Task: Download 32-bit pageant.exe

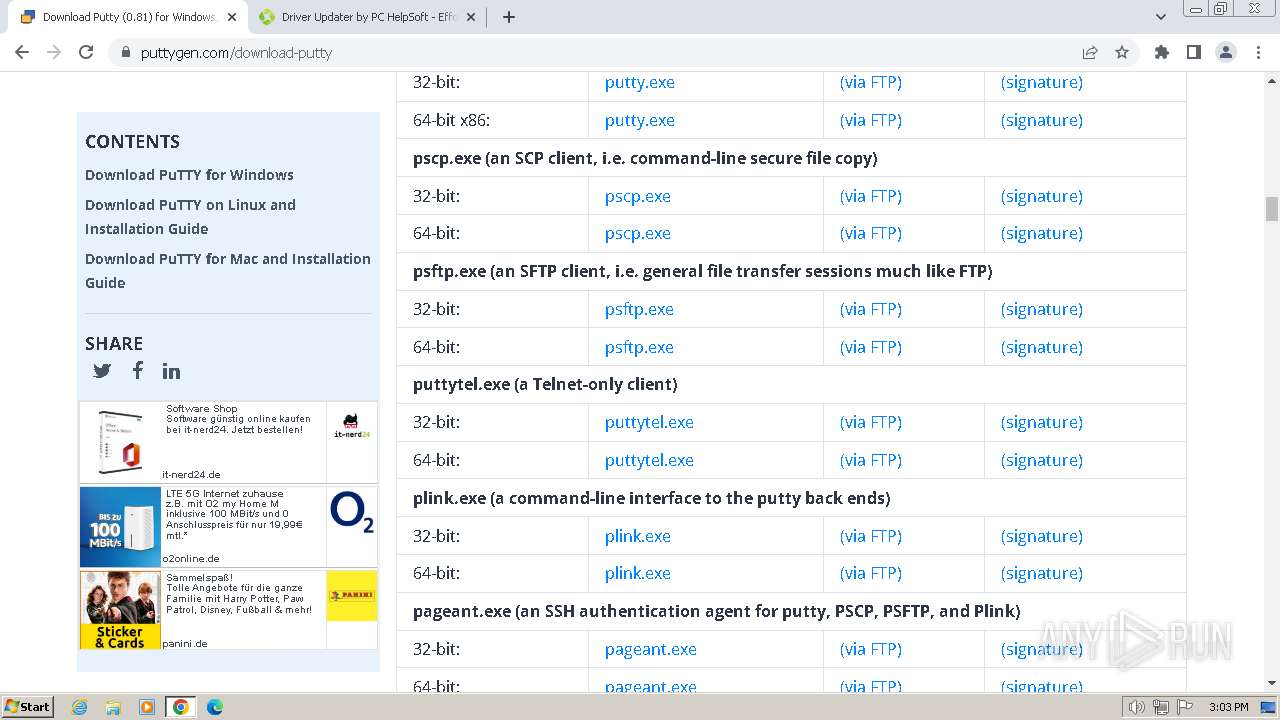Action: tap(651, 649)
